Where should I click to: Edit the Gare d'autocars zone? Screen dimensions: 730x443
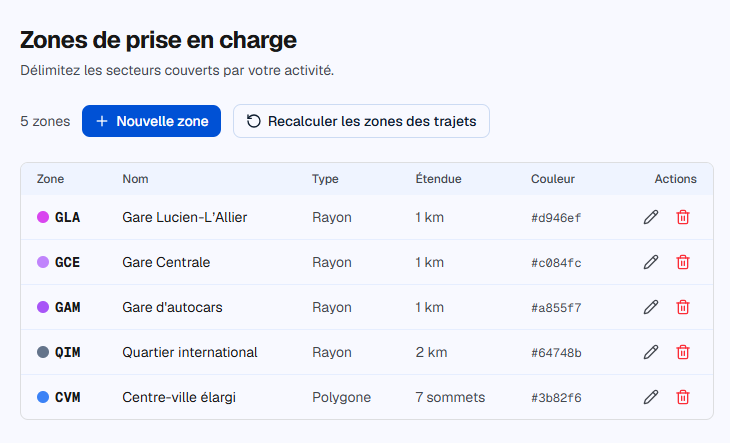click(651, 307)
